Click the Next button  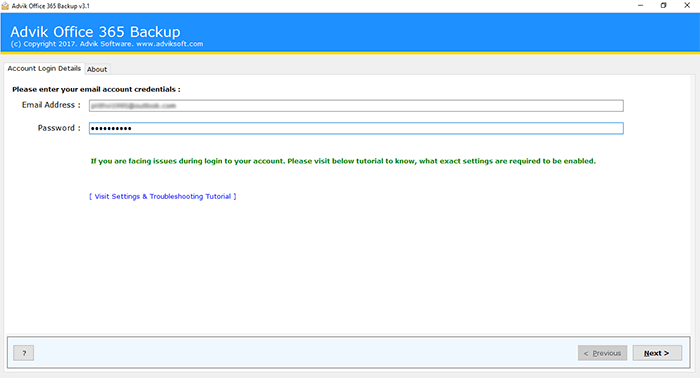[x=657, y=353]
